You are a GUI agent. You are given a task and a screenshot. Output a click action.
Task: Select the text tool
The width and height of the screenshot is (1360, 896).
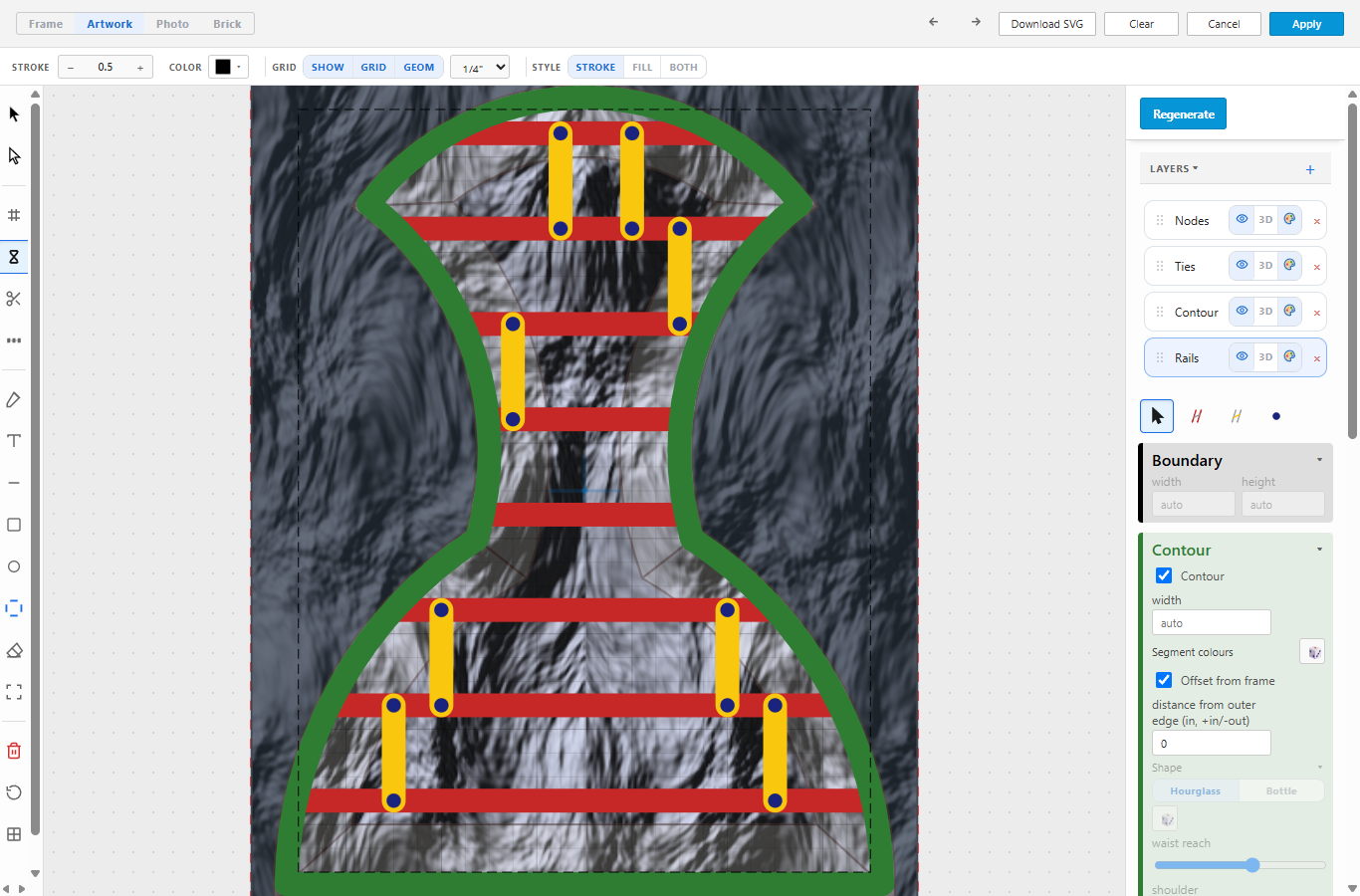coord(14,441)
